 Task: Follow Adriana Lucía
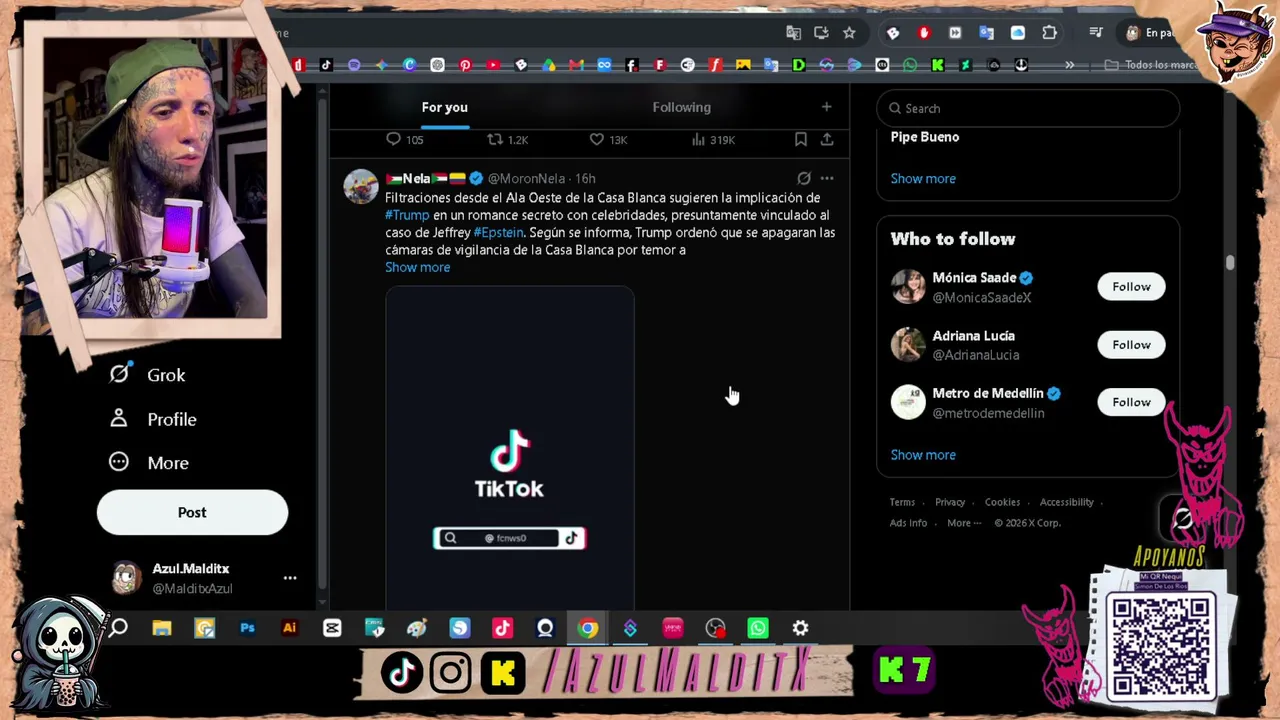tap(1131, 345)
